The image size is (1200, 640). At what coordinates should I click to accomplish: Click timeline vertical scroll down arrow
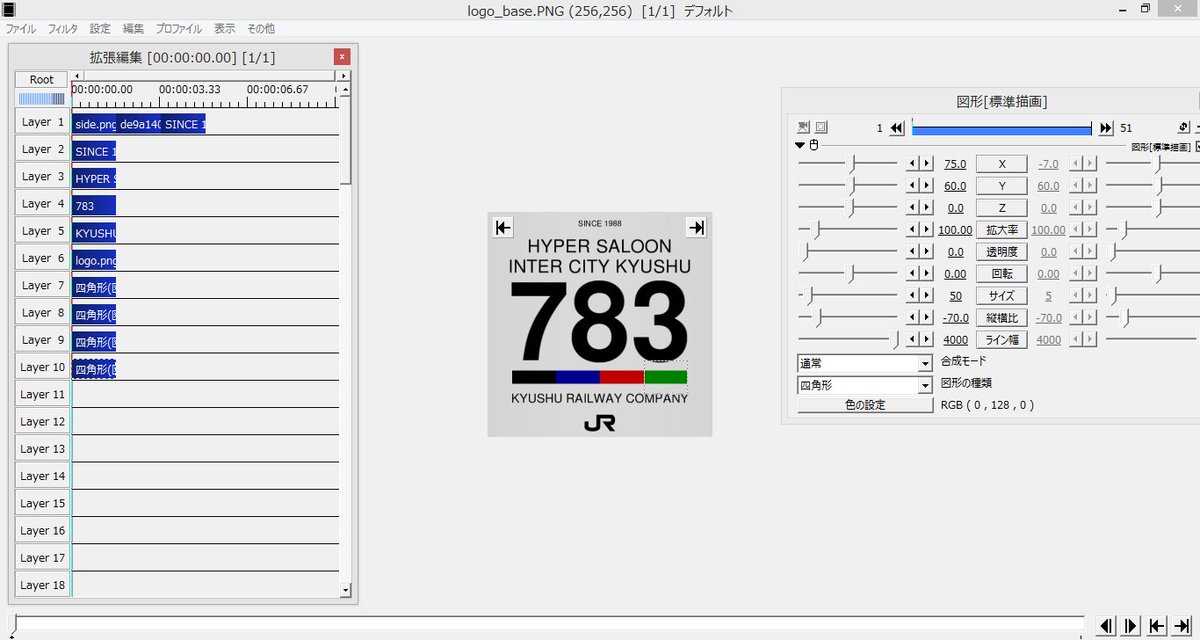coord(346,591)
